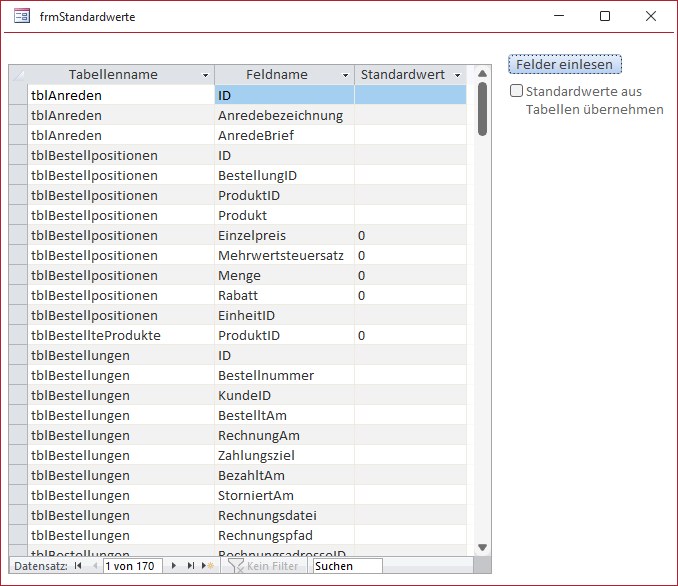This screenshot has height=586, width=678.
Task: Enable Standardwerte aus Tabellen übernehmen checkbox
Action: pyautogui.click(x=516, y=91)
